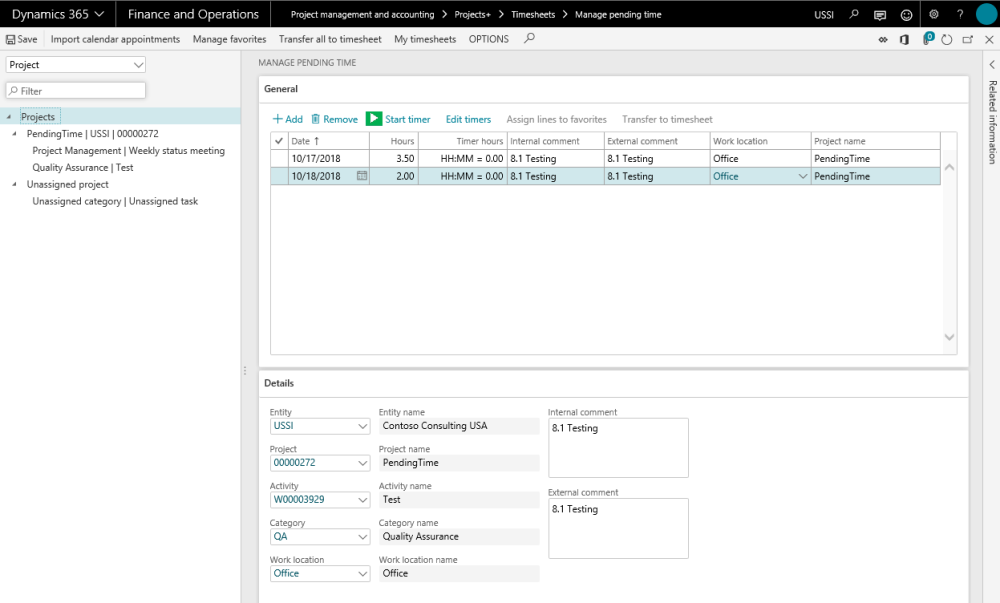Expand the Entity USSI dropdown
Screen dimensions: 1000x603
pyautogui.click(x=362, y=427)
